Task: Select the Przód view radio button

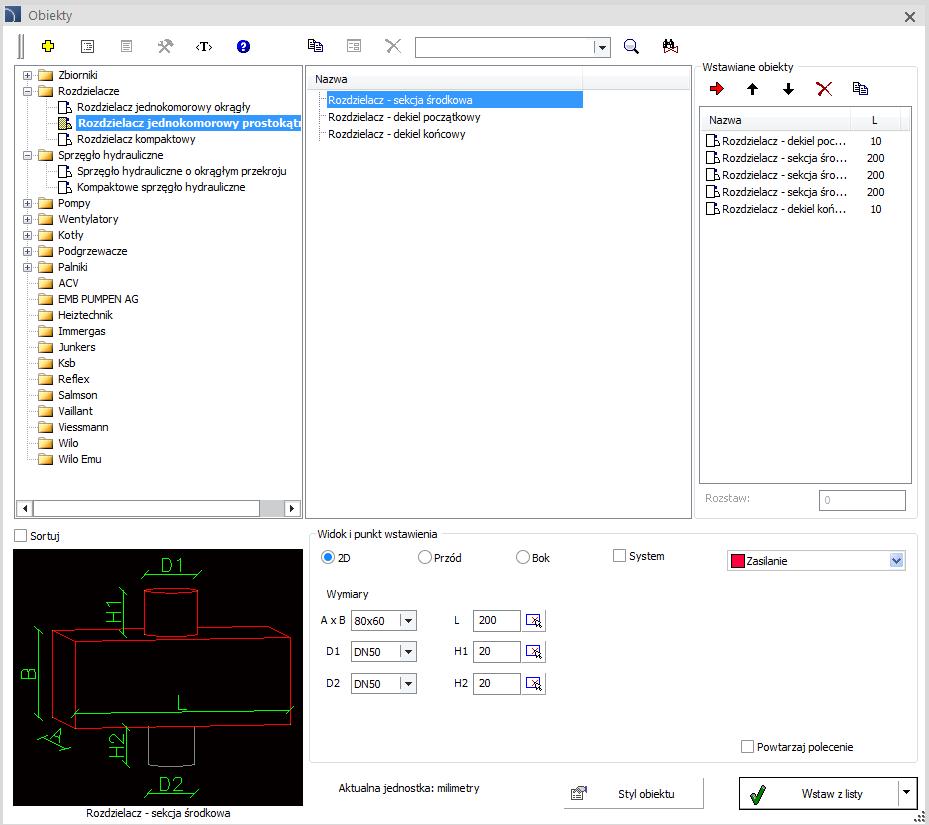Action: (x=424, y=557)
